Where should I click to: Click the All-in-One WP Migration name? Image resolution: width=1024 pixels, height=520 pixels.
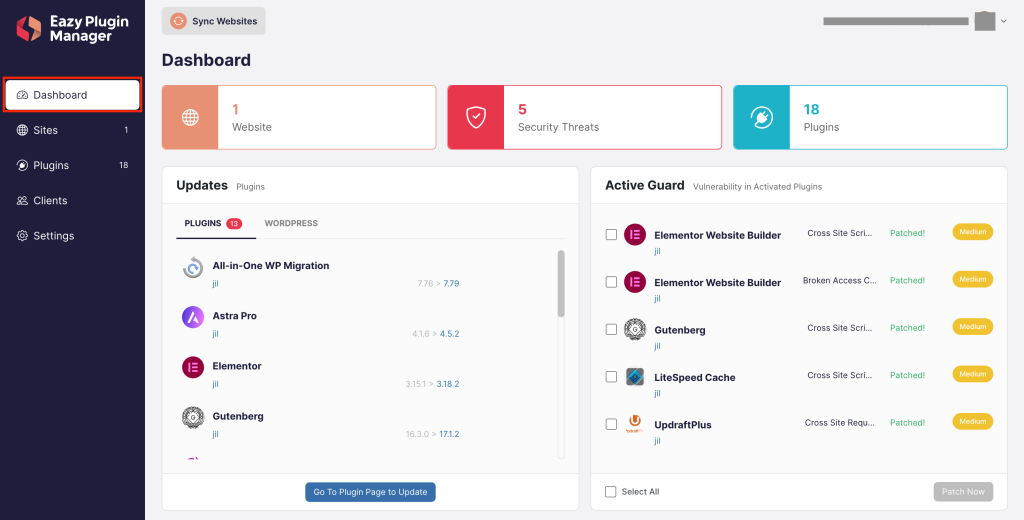(x=271, y=266)
